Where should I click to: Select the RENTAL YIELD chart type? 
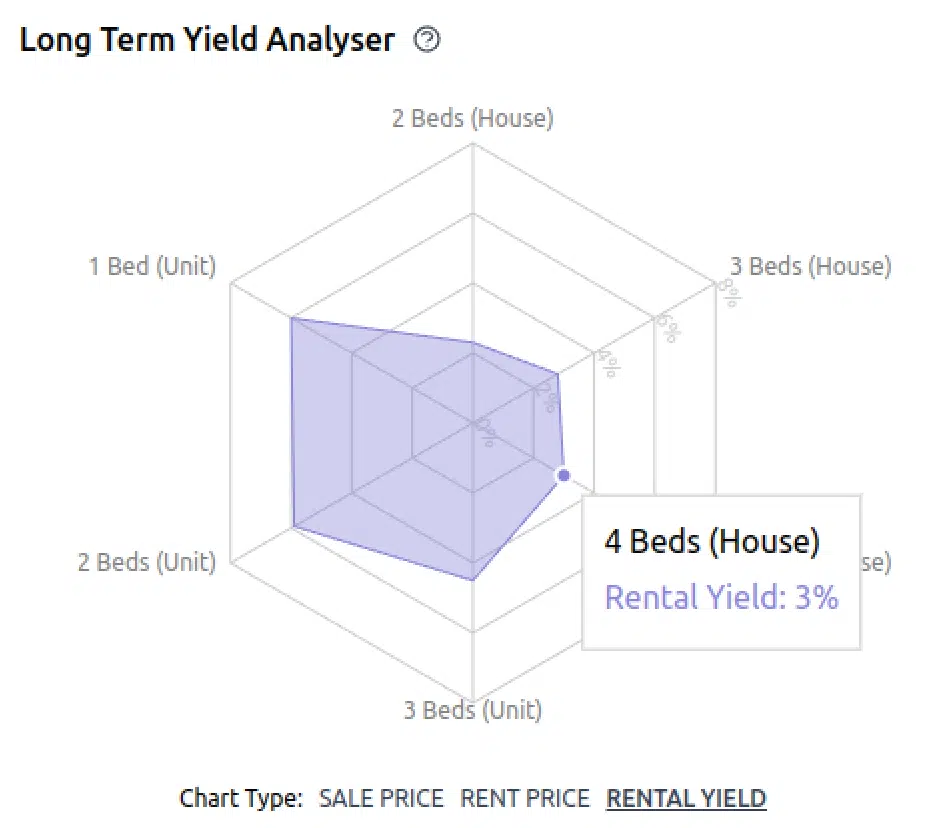pos(686,798)
